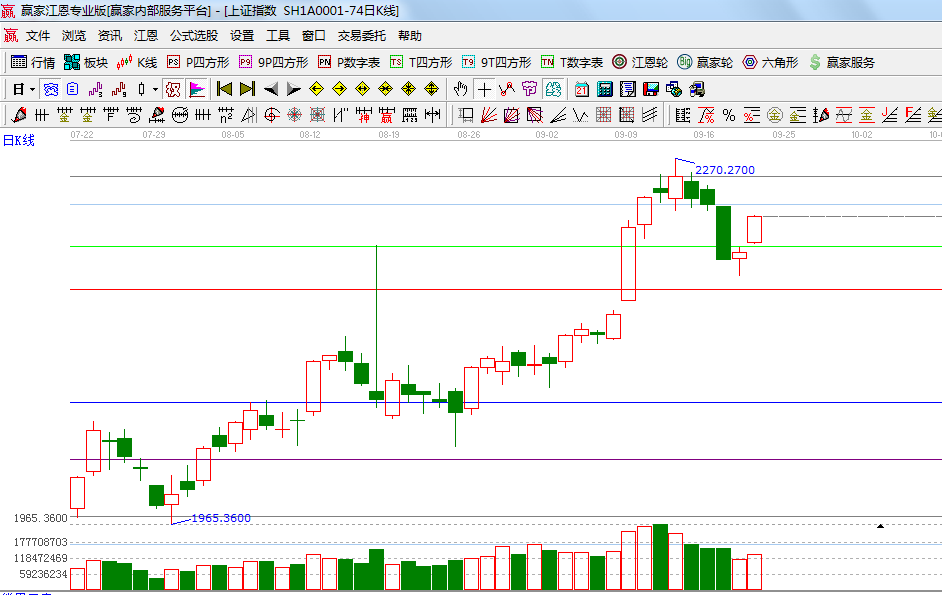942x595 pixels.
Task: Open the 公式选股 menu
Action: pyautogui.click(x=193, y=35)
